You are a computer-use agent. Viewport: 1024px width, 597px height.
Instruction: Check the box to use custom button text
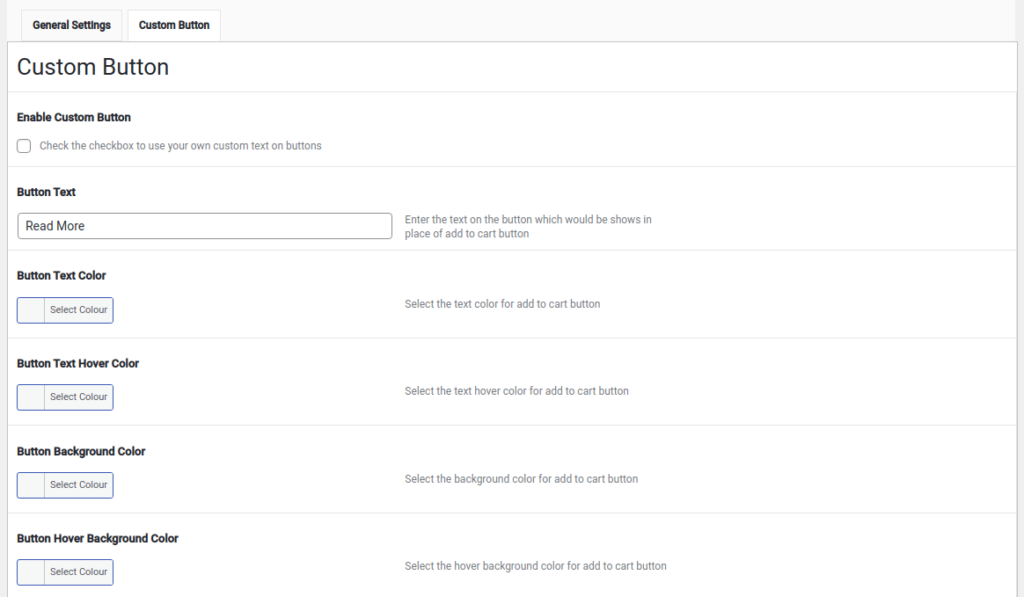coord(23,145)
